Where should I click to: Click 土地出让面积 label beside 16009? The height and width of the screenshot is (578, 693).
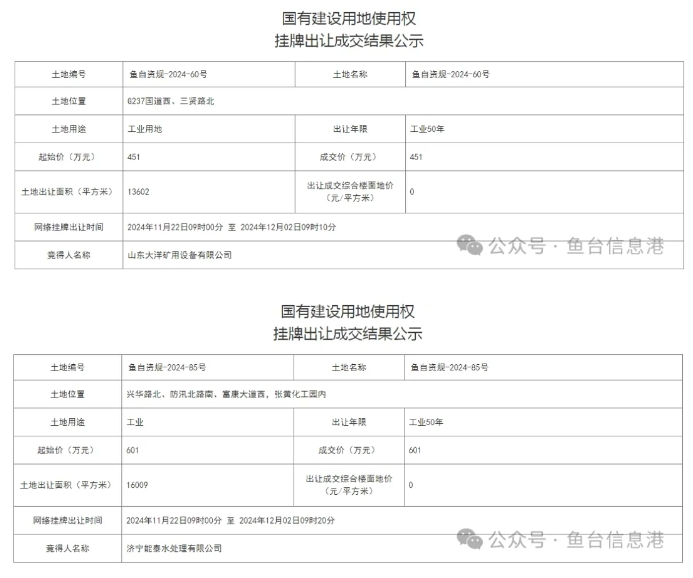66,485
